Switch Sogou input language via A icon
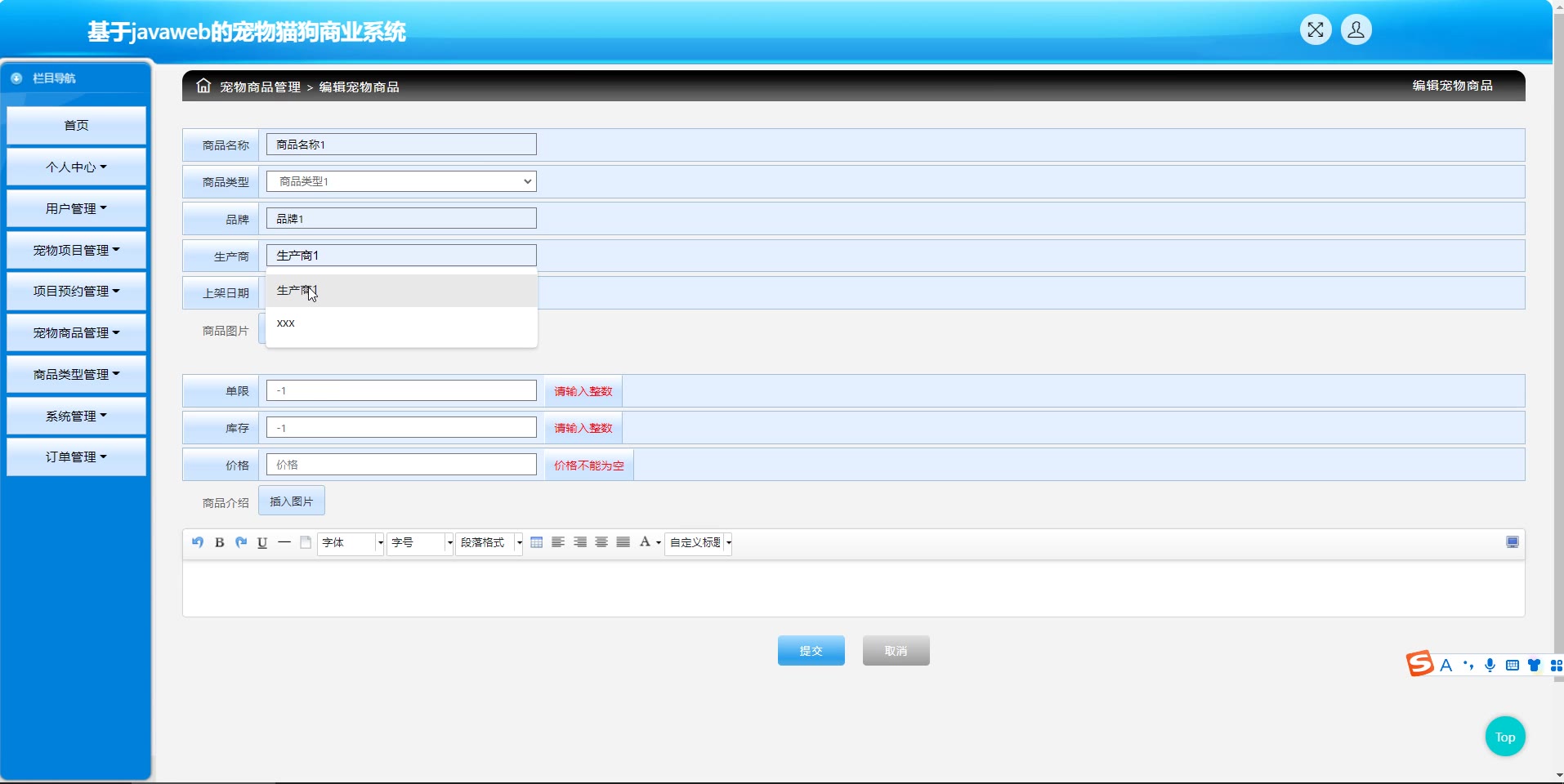 (x=1446, y=666)
